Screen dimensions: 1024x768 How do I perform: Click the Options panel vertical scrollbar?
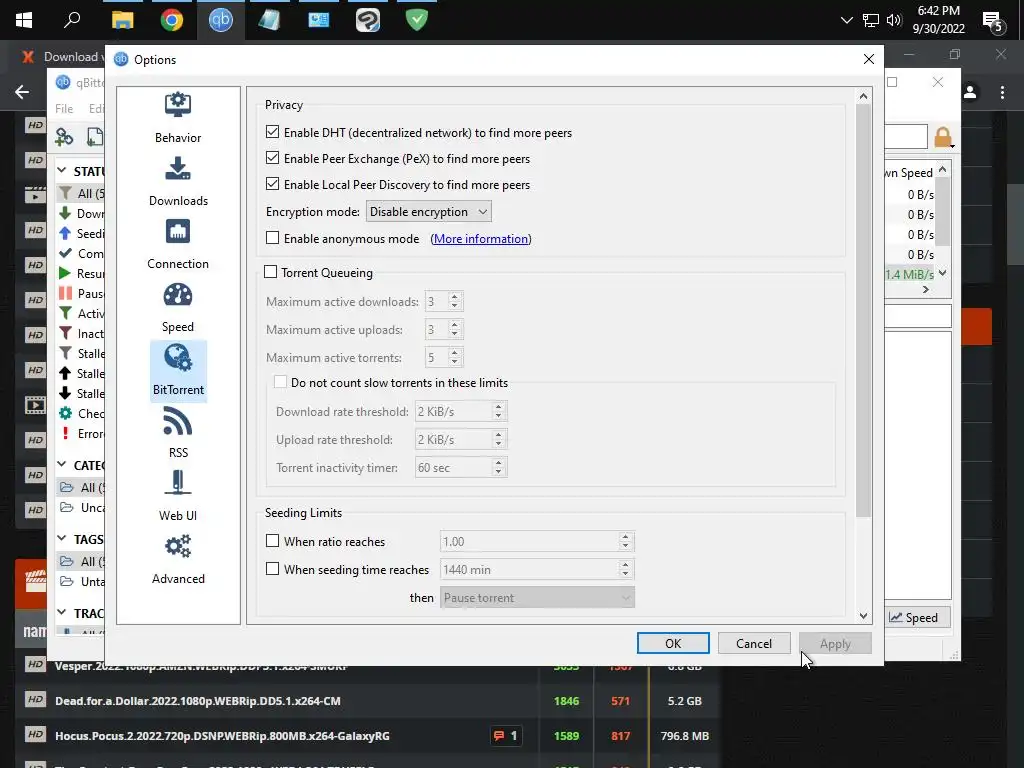[863, 310]
